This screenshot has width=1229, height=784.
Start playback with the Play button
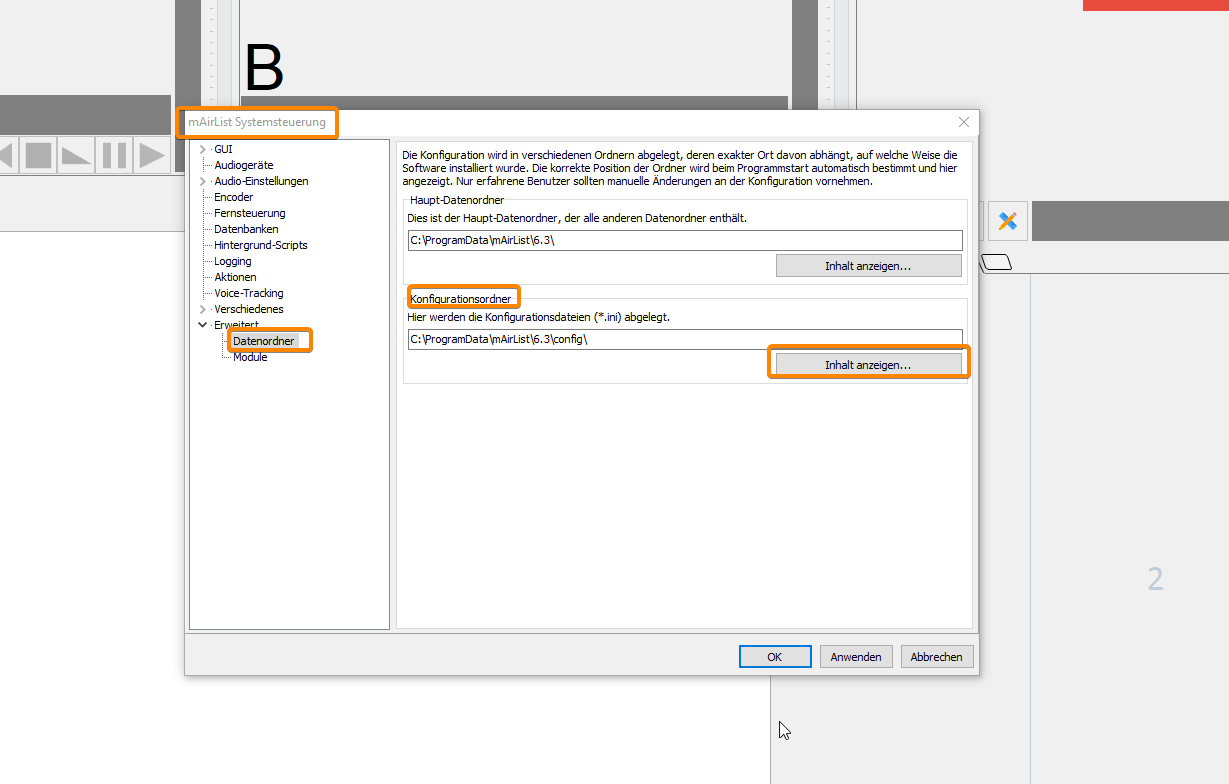click(152, 155)
